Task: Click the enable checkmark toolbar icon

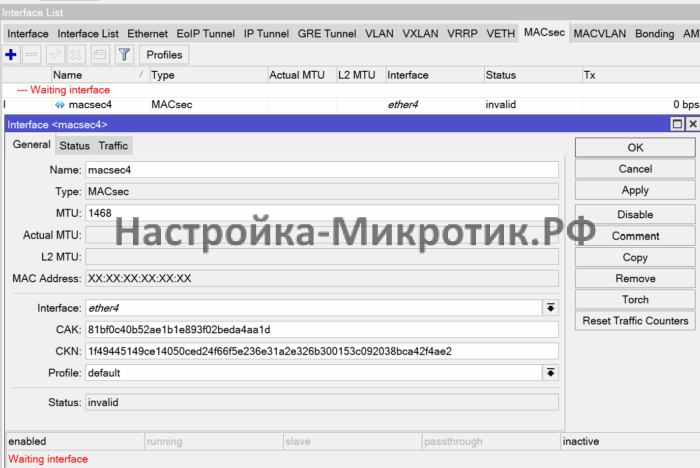Action: (x=55, y=55)
